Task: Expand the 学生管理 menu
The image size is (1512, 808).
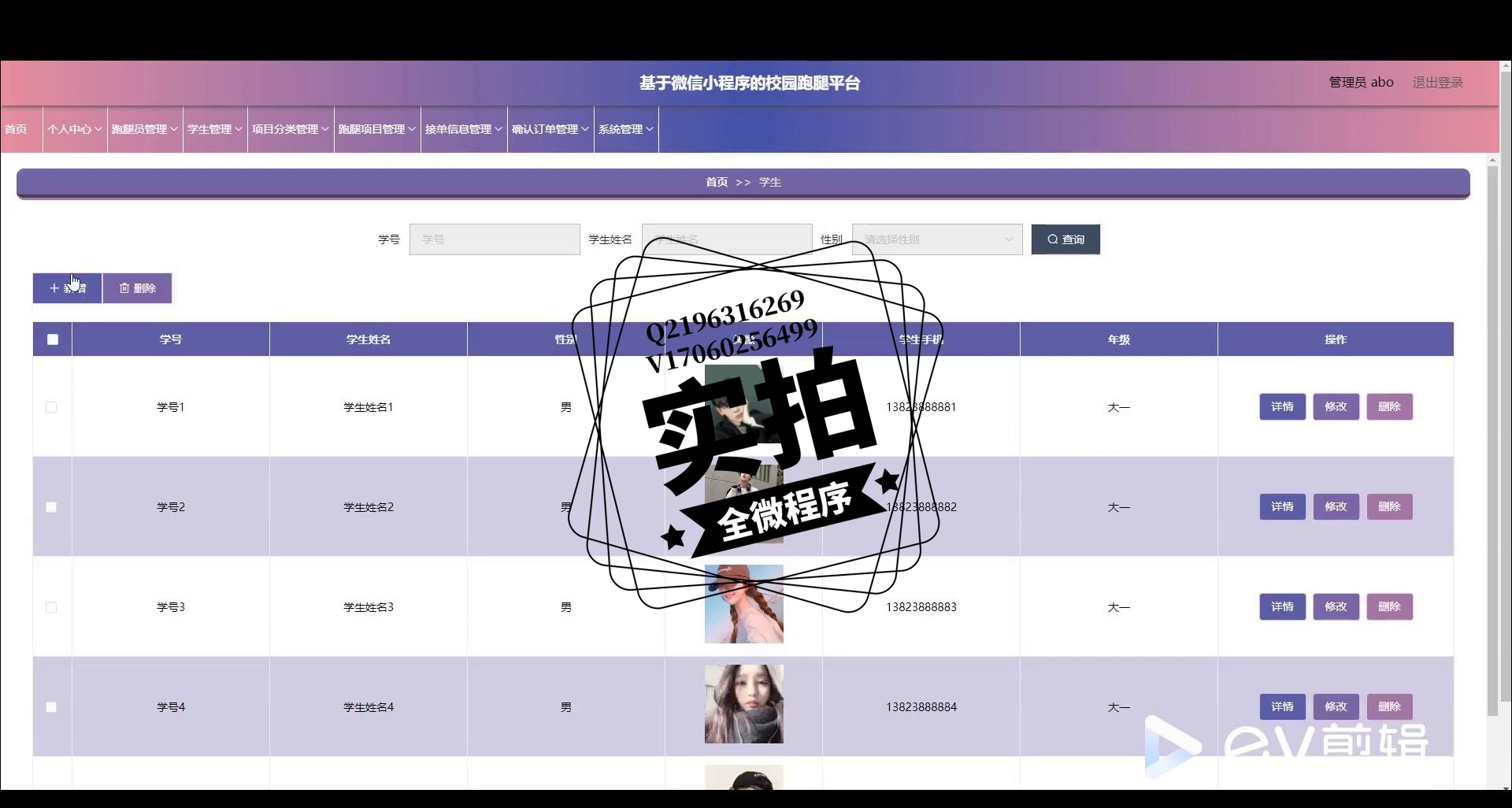Action: [x=215, y=129]
